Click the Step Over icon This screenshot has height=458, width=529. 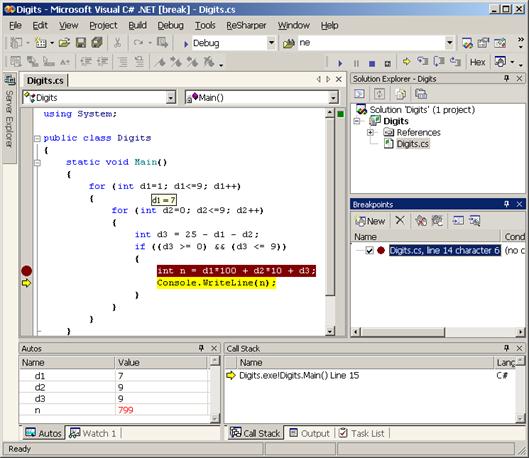click(439, 62)
